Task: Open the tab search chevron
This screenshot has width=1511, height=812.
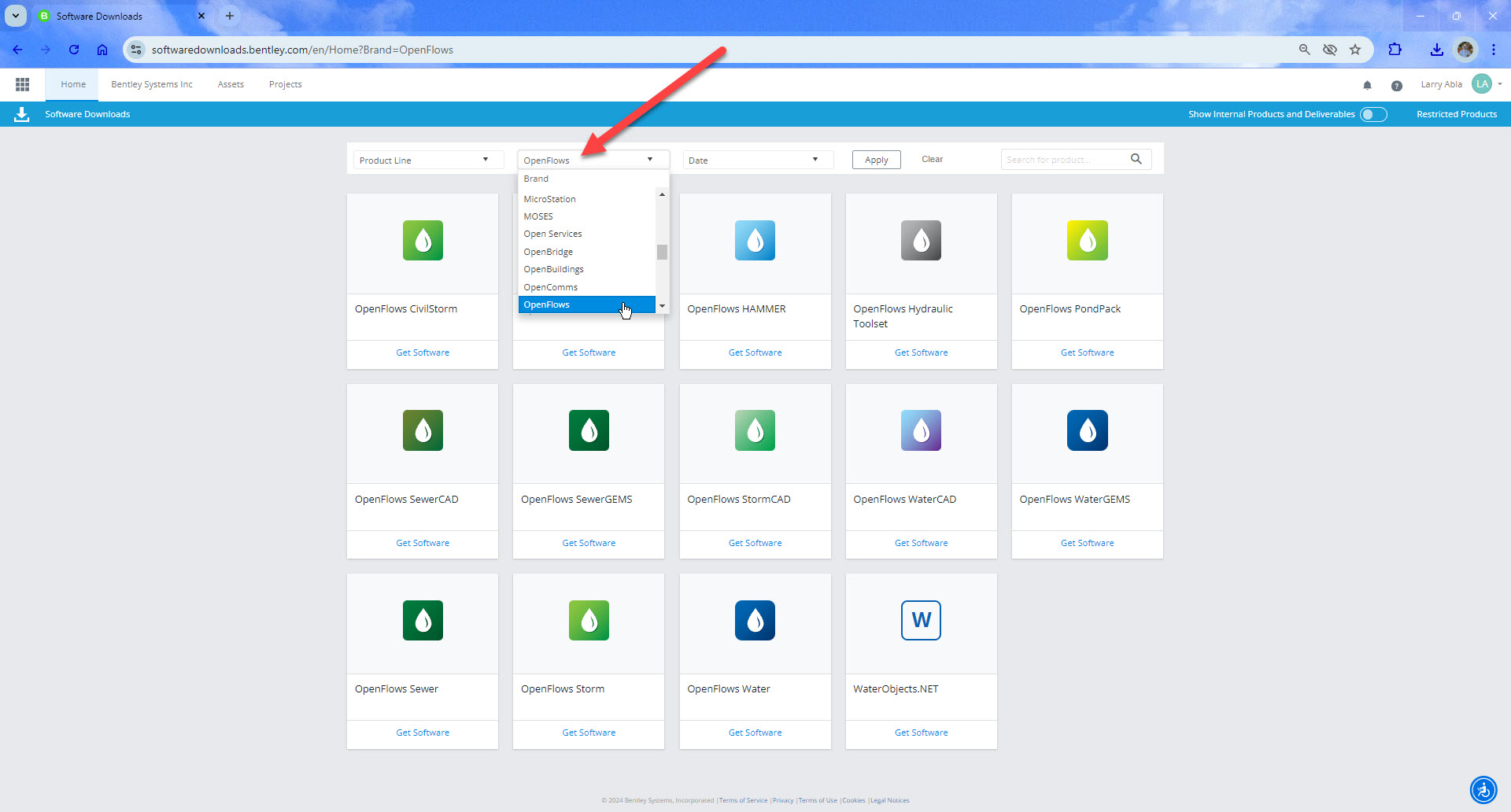Action: pyautogui.click(x=16, y=16)
